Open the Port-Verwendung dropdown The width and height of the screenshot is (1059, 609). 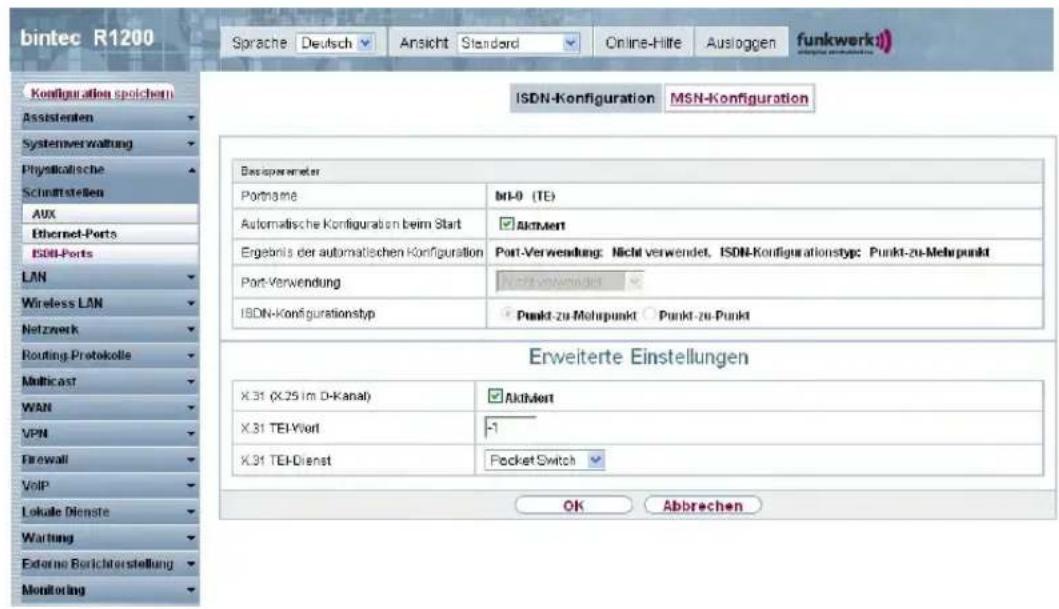pos(569,281)
